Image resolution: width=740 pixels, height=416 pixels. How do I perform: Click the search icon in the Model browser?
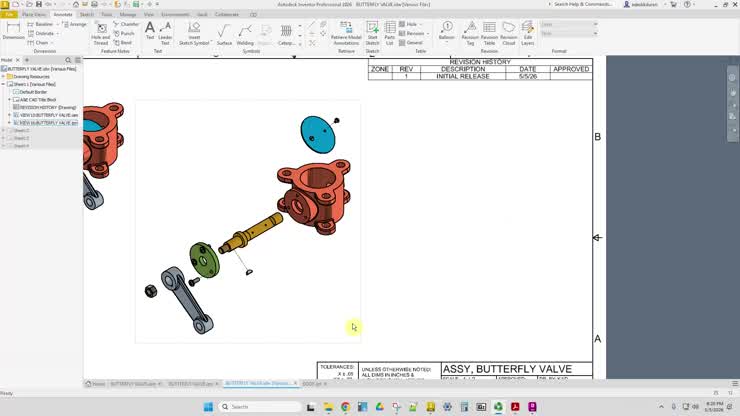[x=68, y=60]
